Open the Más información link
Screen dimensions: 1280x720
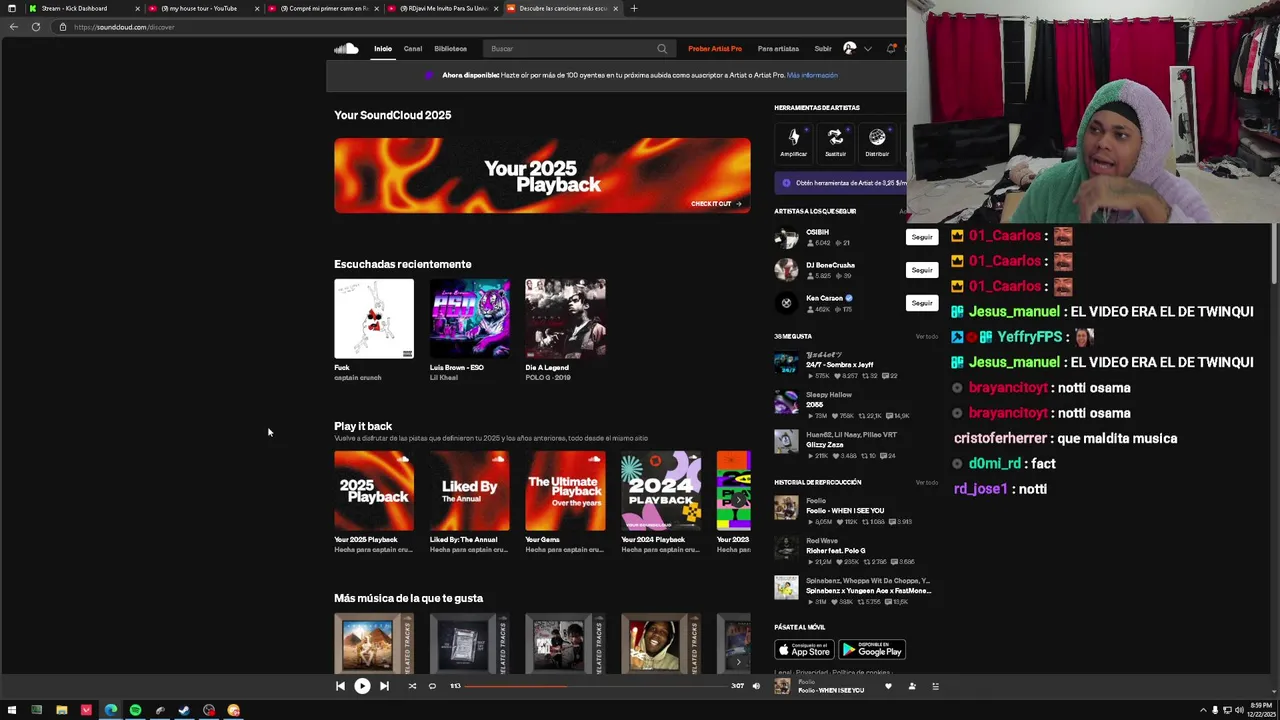812,75
